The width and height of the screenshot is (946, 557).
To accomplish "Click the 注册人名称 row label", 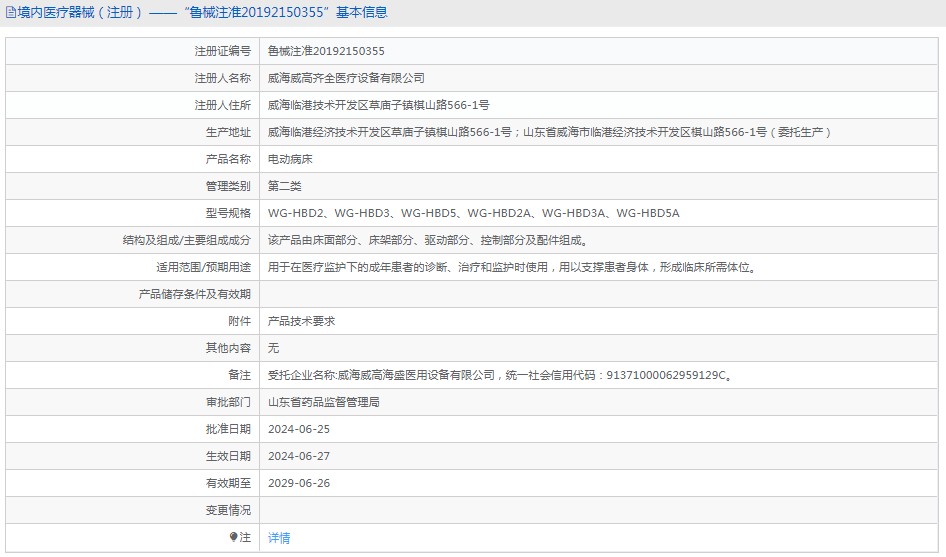I will pyautogui.click(x=223, y=78).
